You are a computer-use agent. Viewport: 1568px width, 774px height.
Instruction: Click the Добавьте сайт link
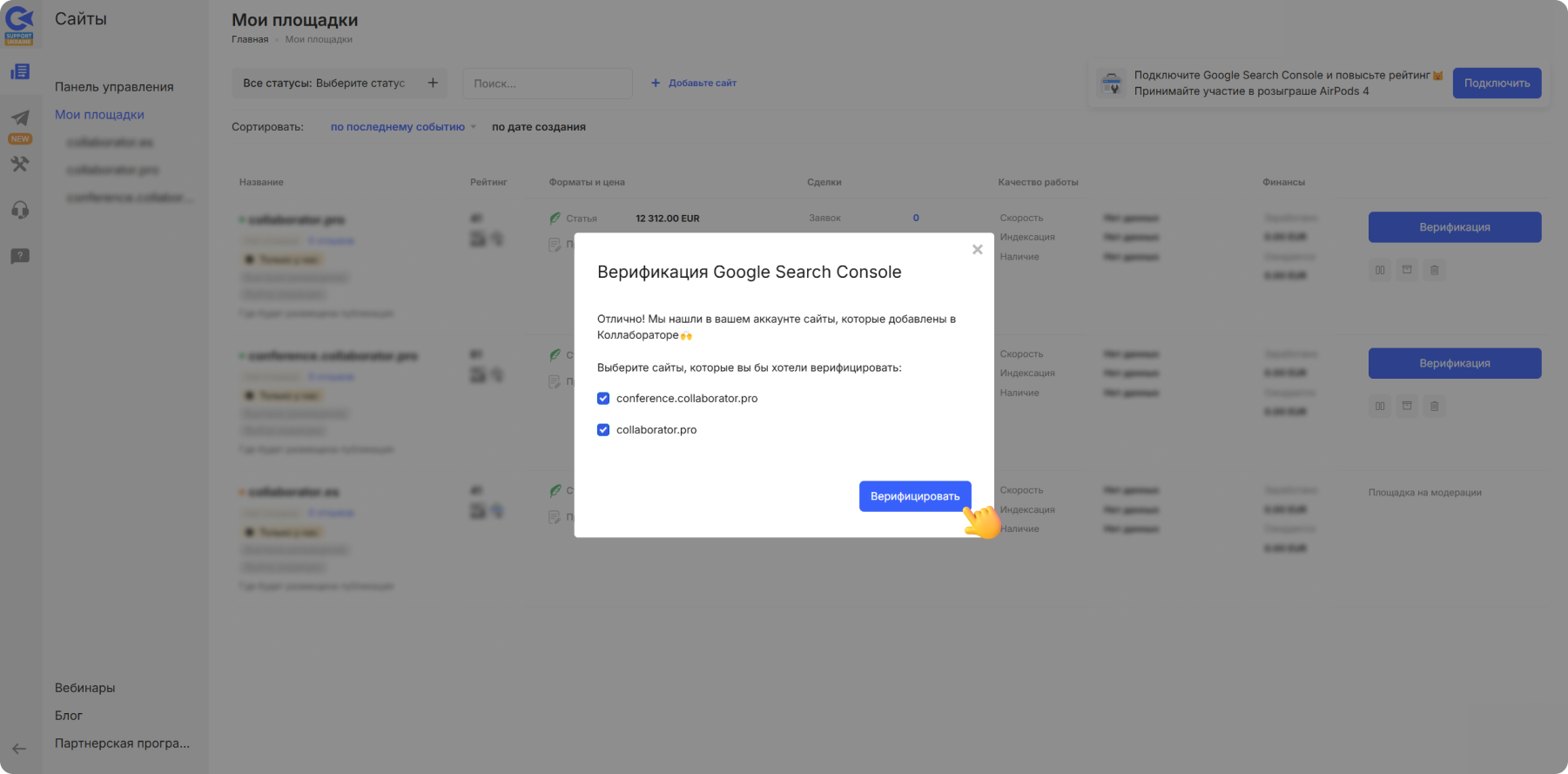point(694,84)
